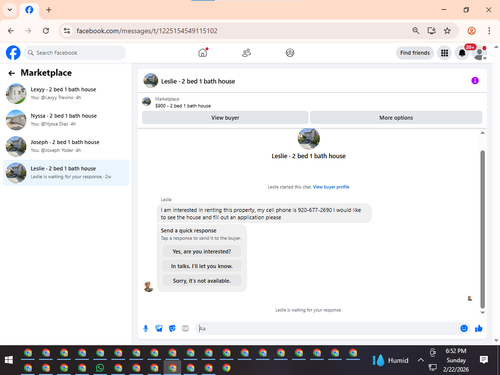Image resolution: width=500 pixels, height=375 pixels.
Task: Open the account profile picture menu
Action: coord(479,53)
